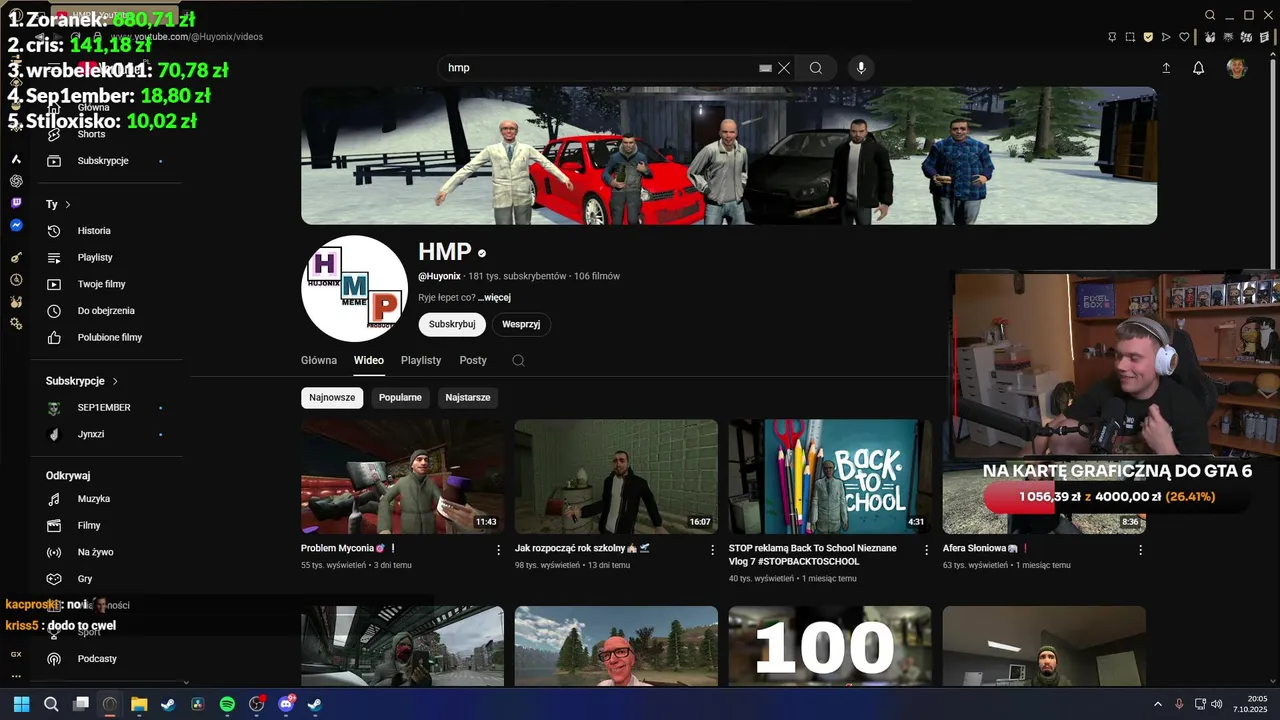Open the SEP1EMBER subscription channel
The width and height of the screenshot is (1280, 720).
[104, 408]
